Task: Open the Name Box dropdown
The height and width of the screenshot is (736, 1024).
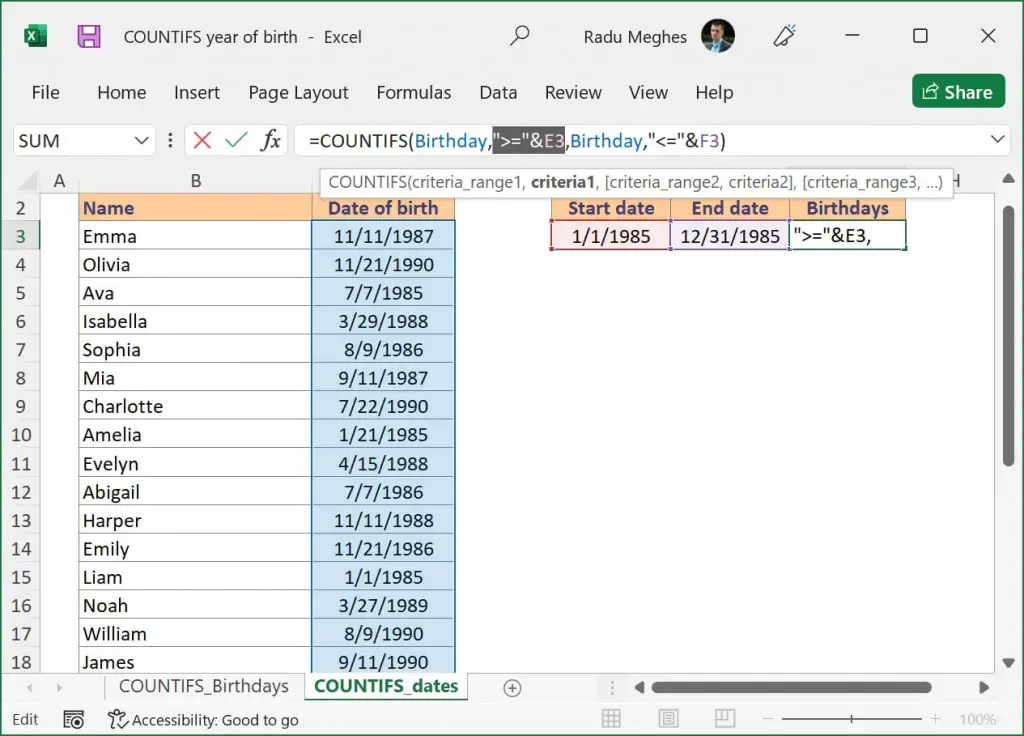Action: tap(142, 140)
